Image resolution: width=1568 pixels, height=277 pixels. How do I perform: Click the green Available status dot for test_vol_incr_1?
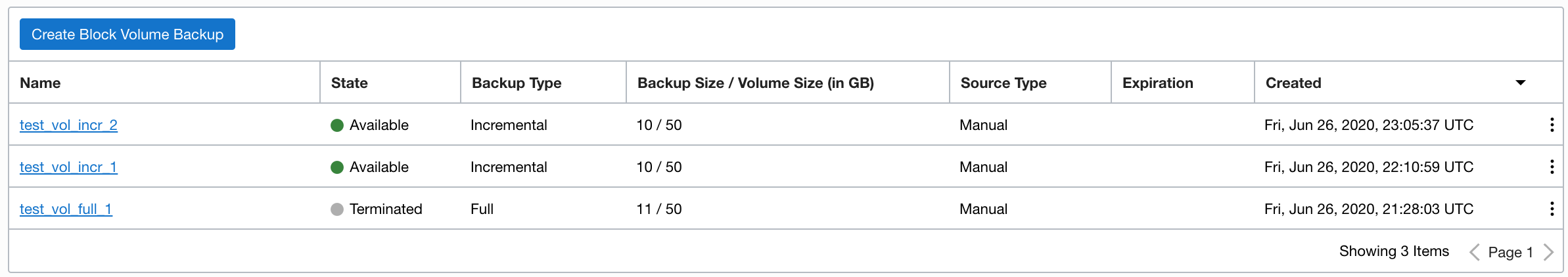(x=337, y=167)
